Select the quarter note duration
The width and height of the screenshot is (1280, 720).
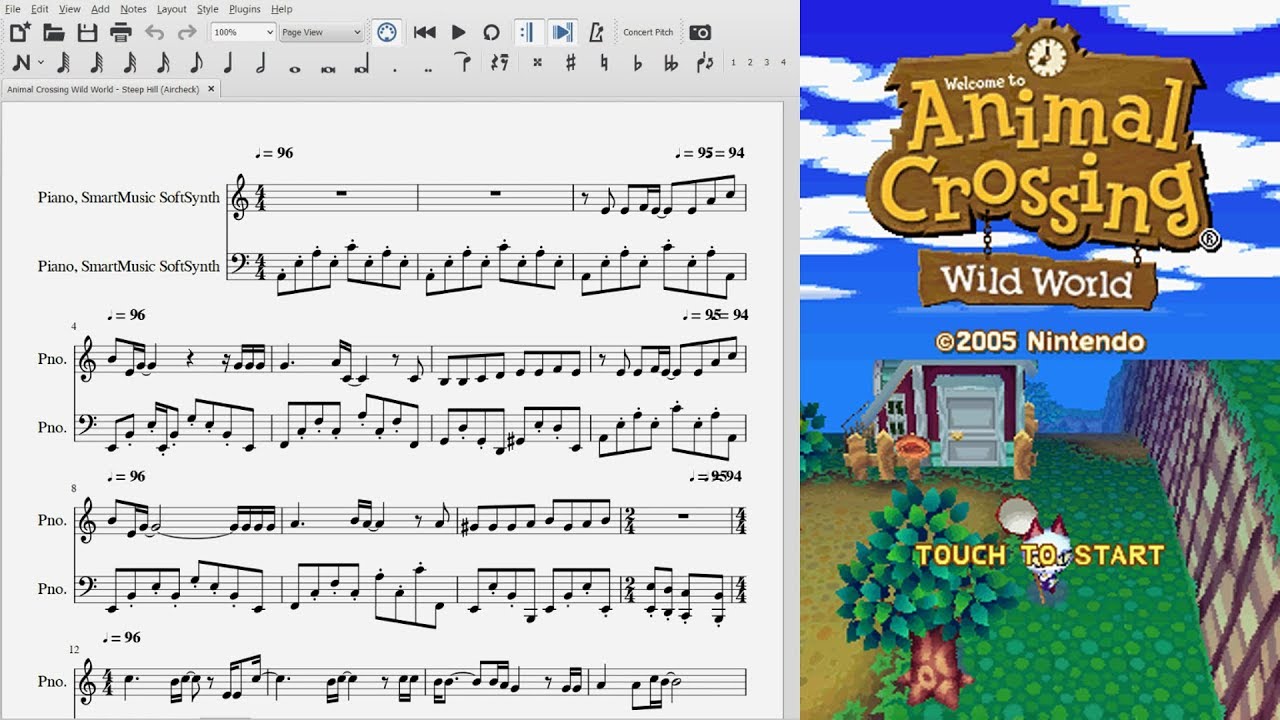point(228,63)
